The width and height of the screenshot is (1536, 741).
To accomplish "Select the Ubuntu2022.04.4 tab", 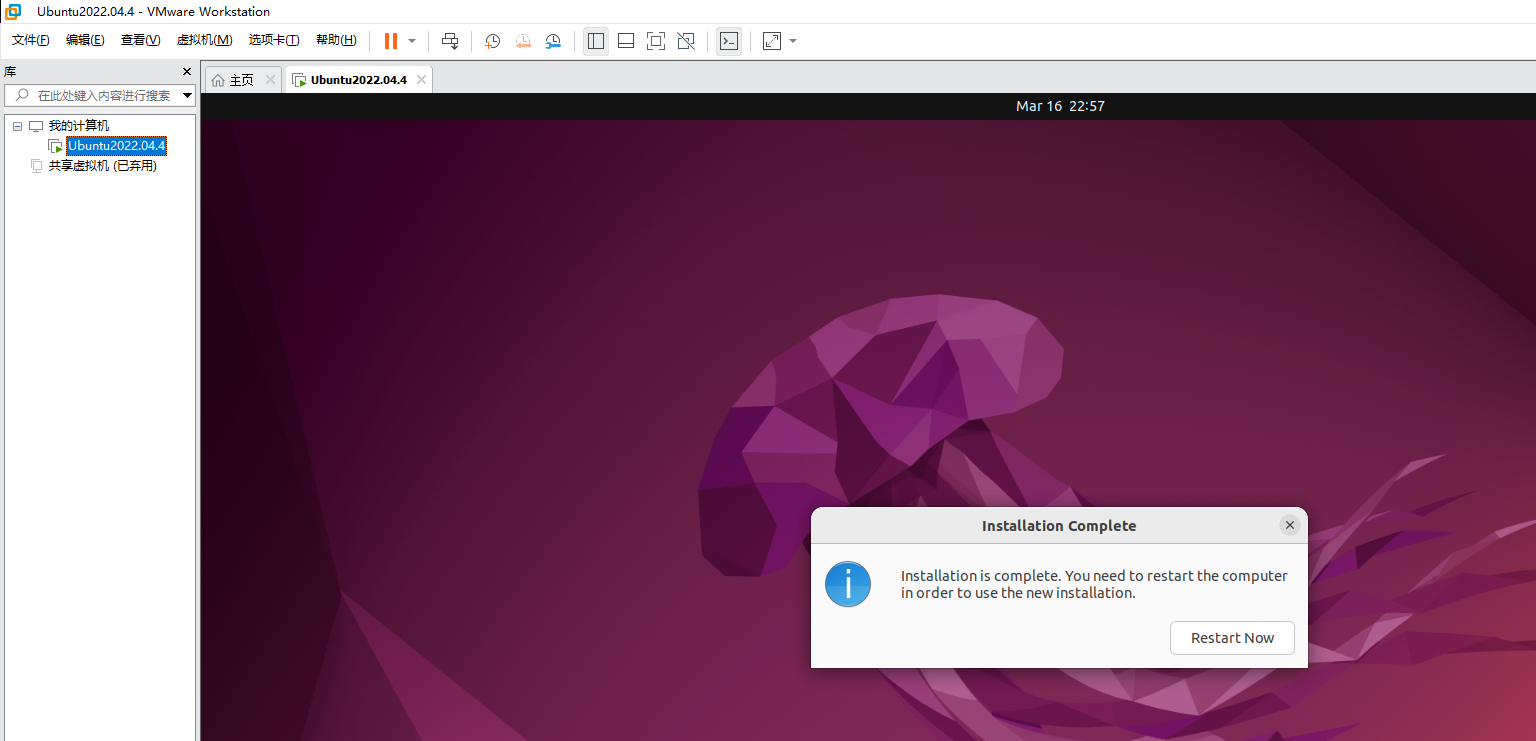I will (358, 80).
